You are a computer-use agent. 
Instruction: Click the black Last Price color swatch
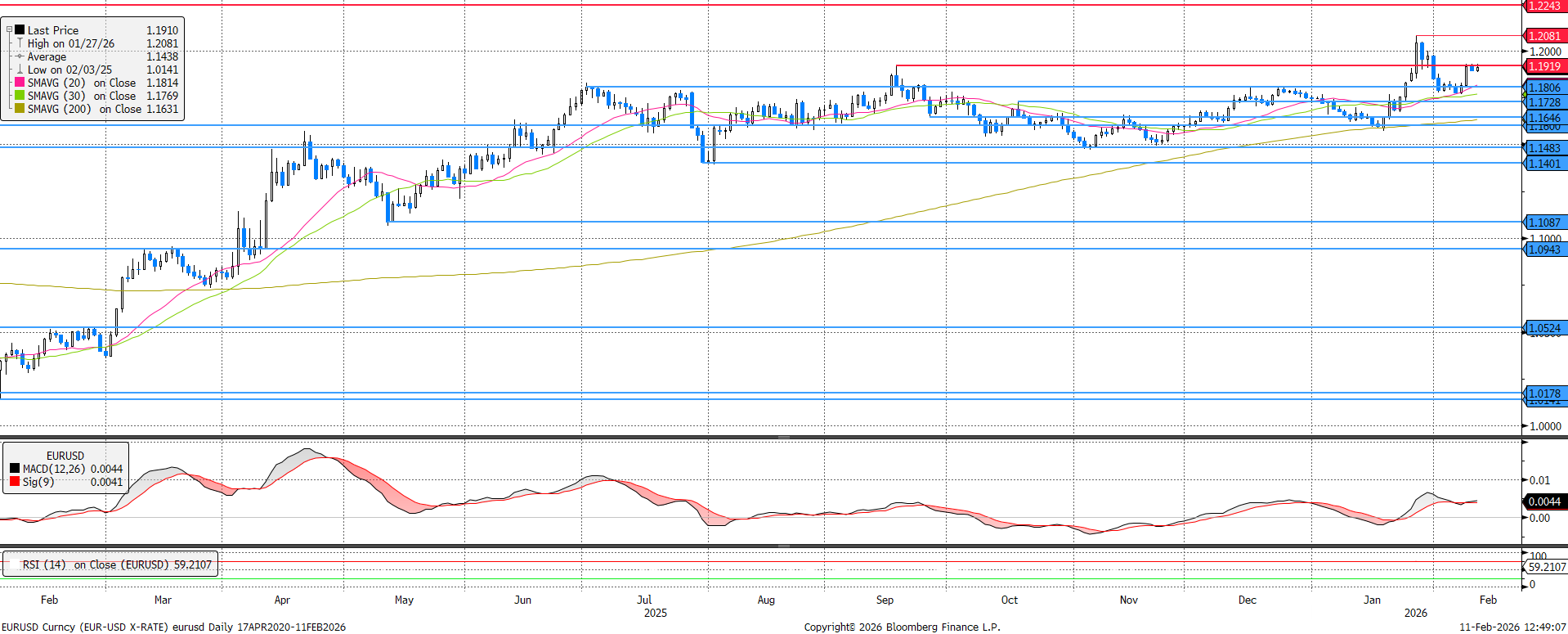point(20,30)
